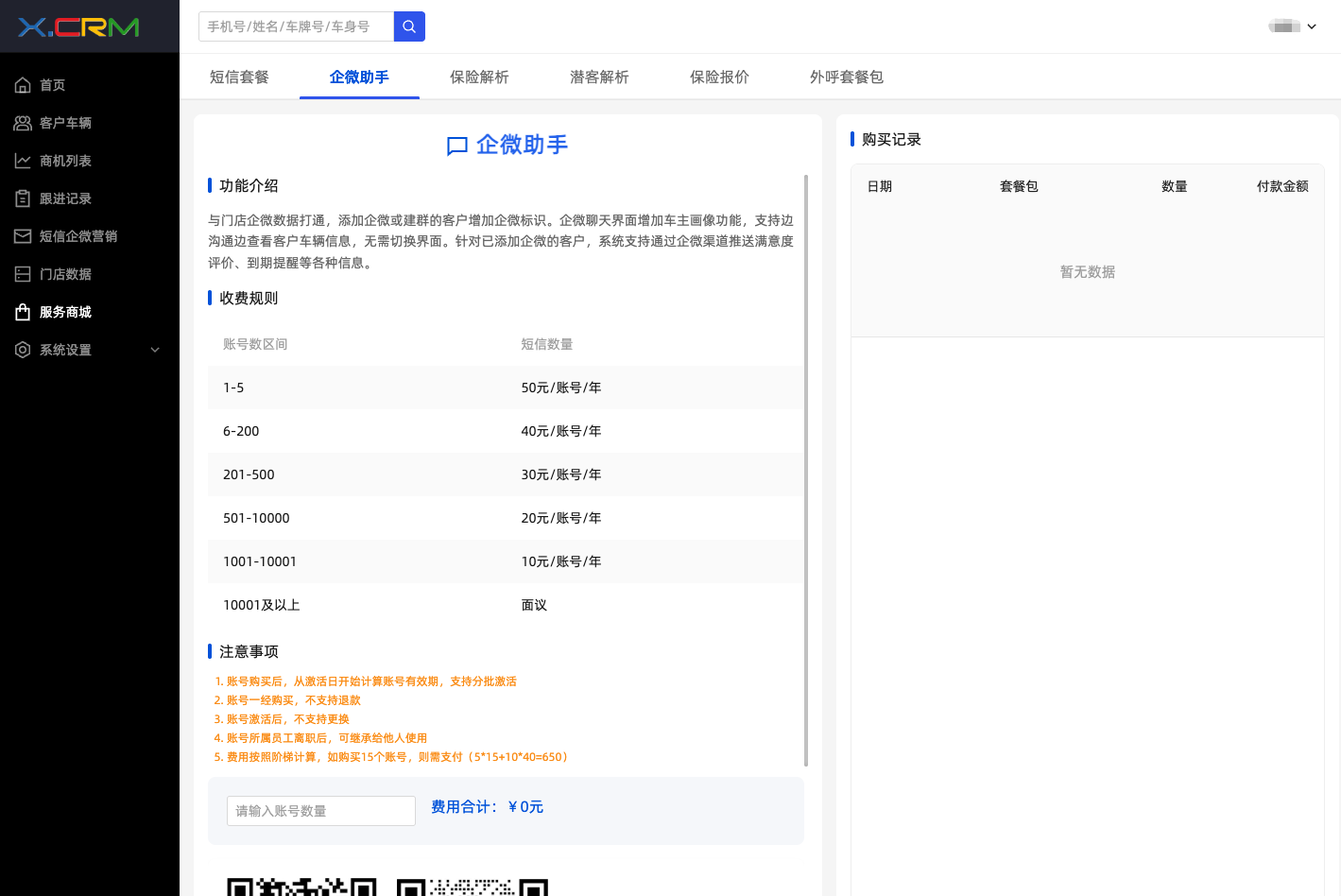Click the 购买记录 section heading
1341x896 pixels.
[x=891, y=139]
